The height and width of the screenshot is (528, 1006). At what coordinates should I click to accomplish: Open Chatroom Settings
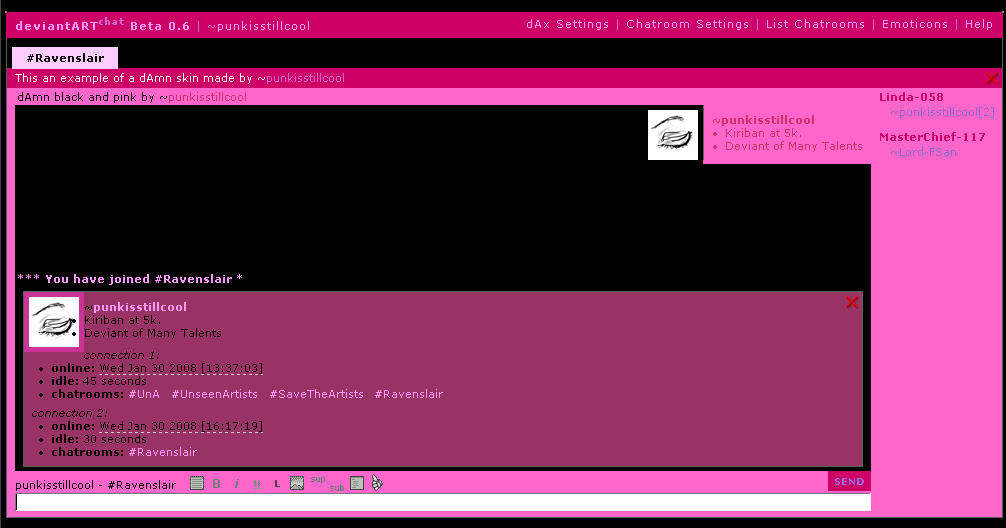pos(687,24)
